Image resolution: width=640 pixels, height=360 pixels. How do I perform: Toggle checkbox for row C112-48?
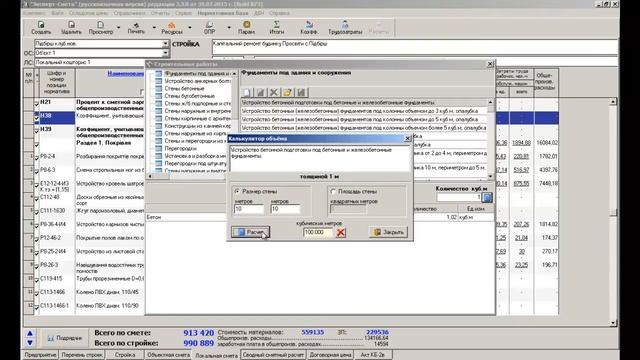(x=37, y=199)
